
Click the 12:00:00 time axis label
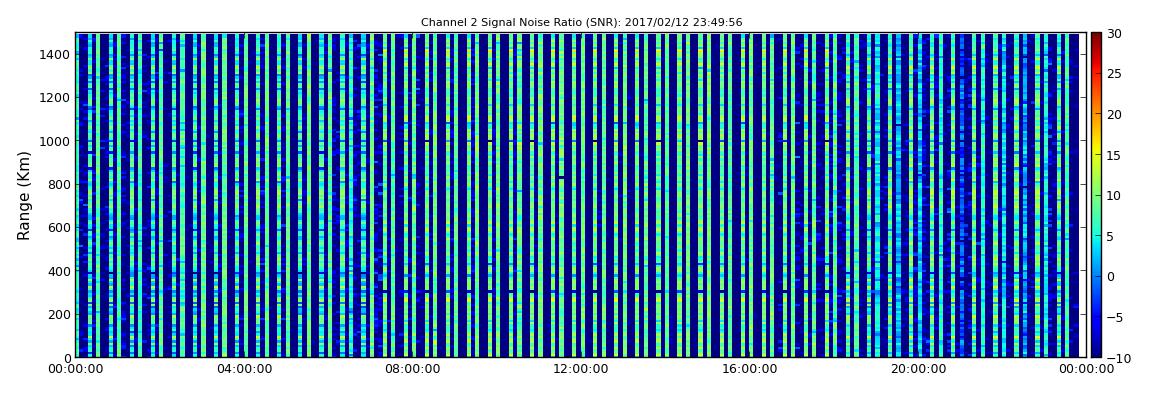click(581, 369)
